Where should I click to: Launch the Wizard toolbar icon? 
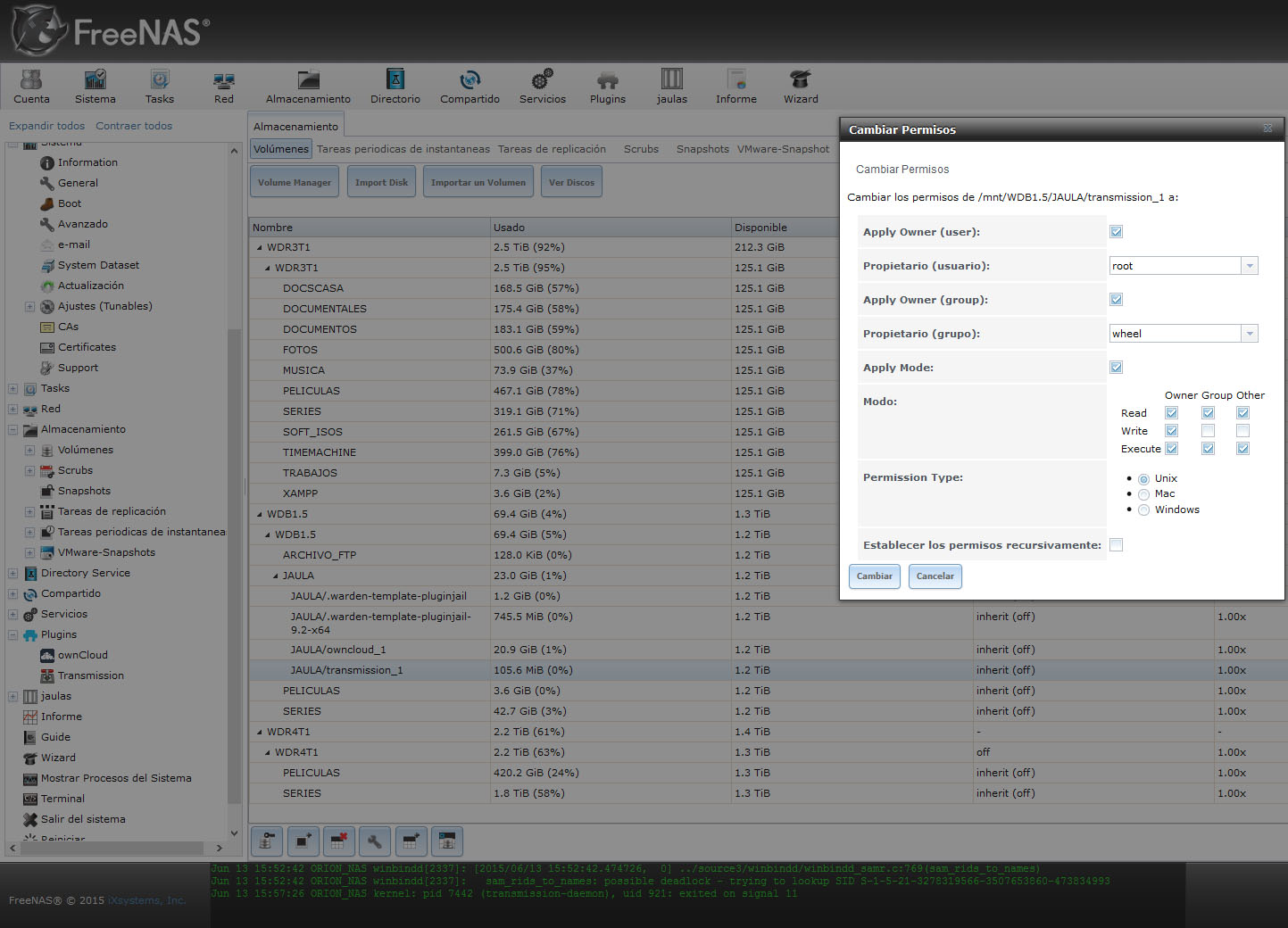point(801,87)
